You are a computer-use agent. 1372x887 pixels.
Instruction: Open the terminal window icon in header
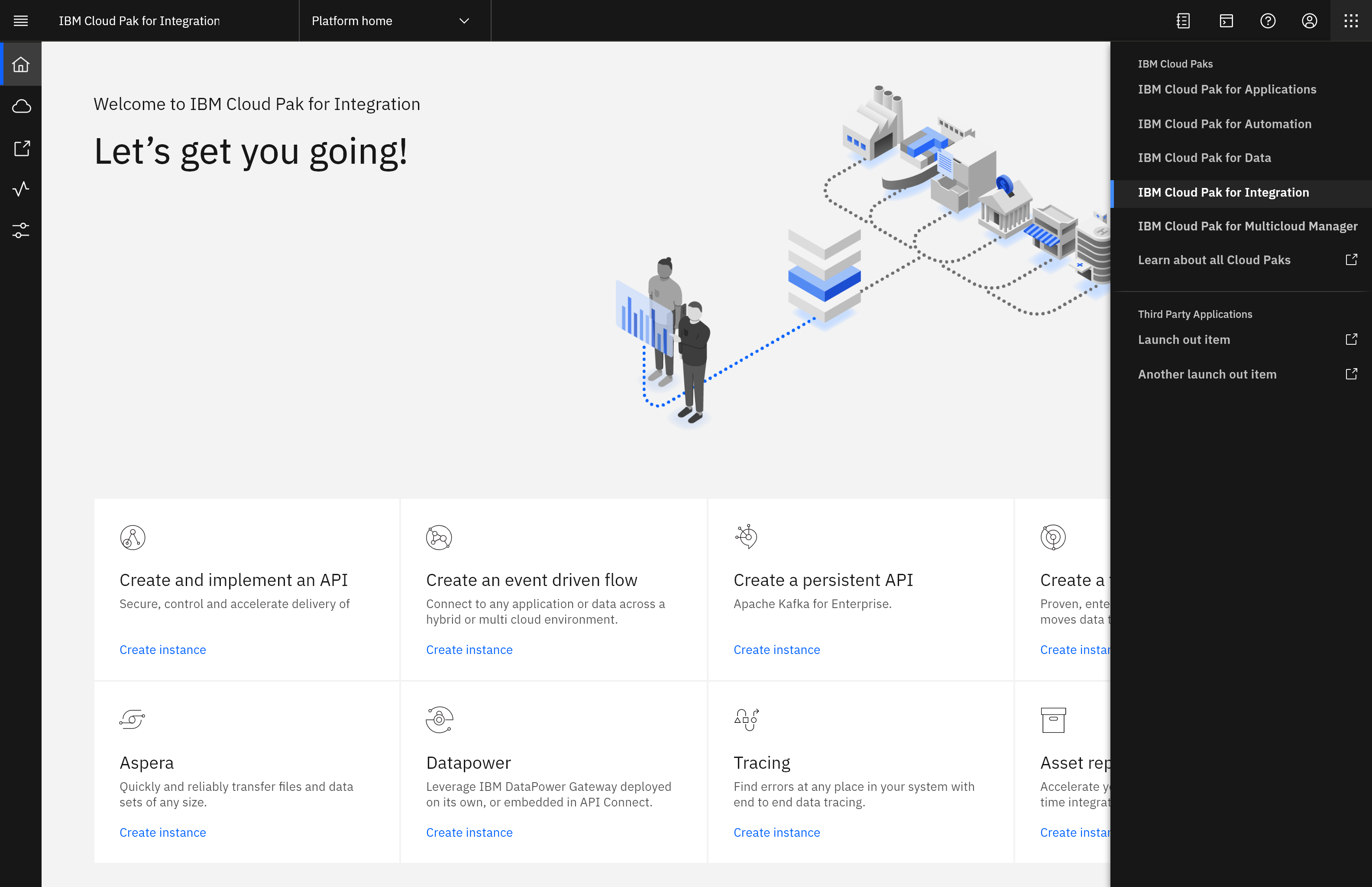(x=1226, y=21)
